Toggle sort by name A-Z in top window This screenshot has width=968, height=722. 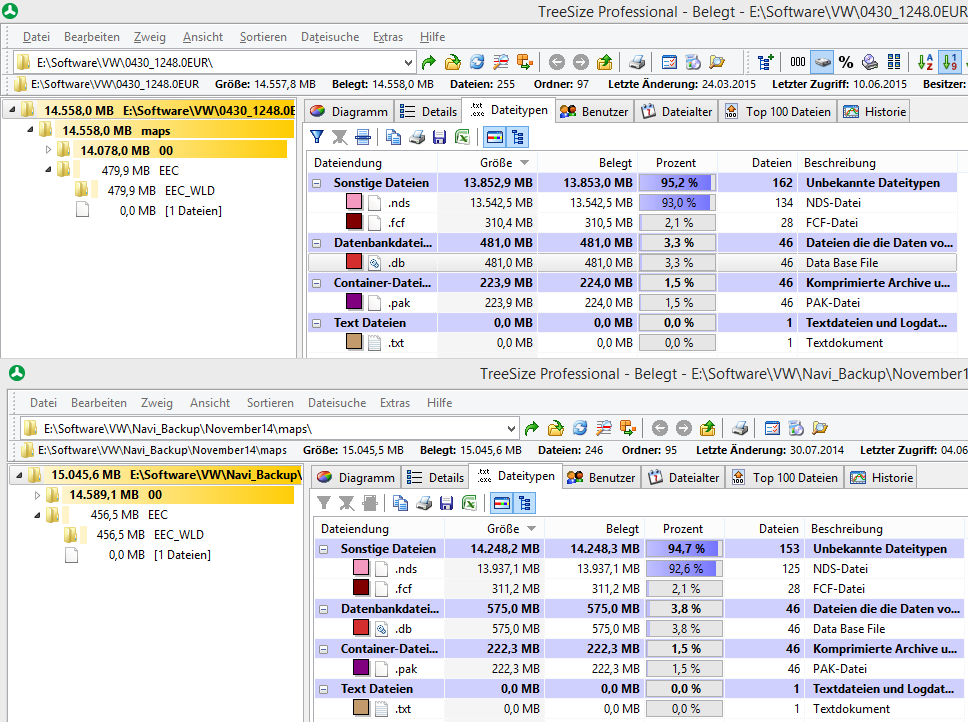click(925, 62)
